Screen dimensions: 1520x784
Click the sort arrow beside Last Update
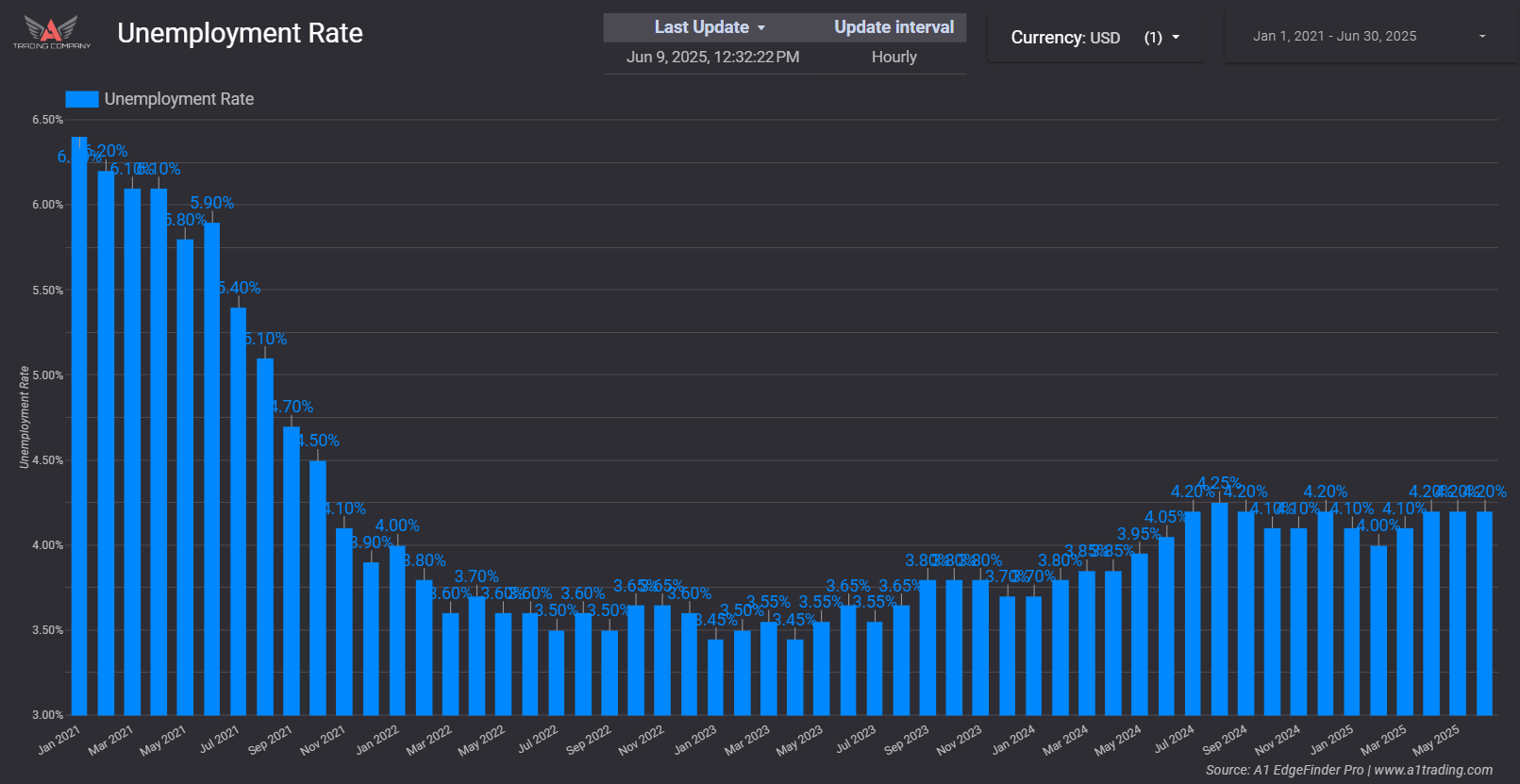[x=761, y=28]
